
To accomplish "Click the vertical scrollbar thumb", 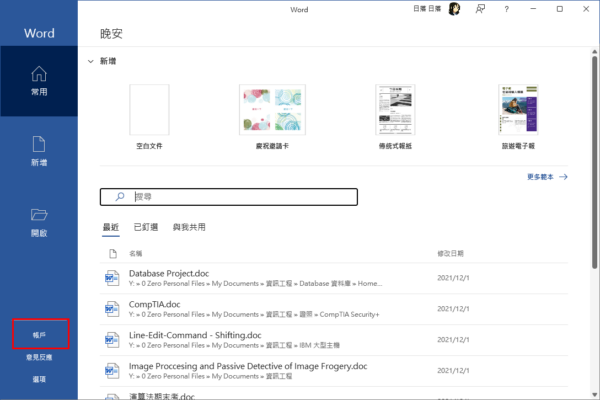I will point(594,162).
